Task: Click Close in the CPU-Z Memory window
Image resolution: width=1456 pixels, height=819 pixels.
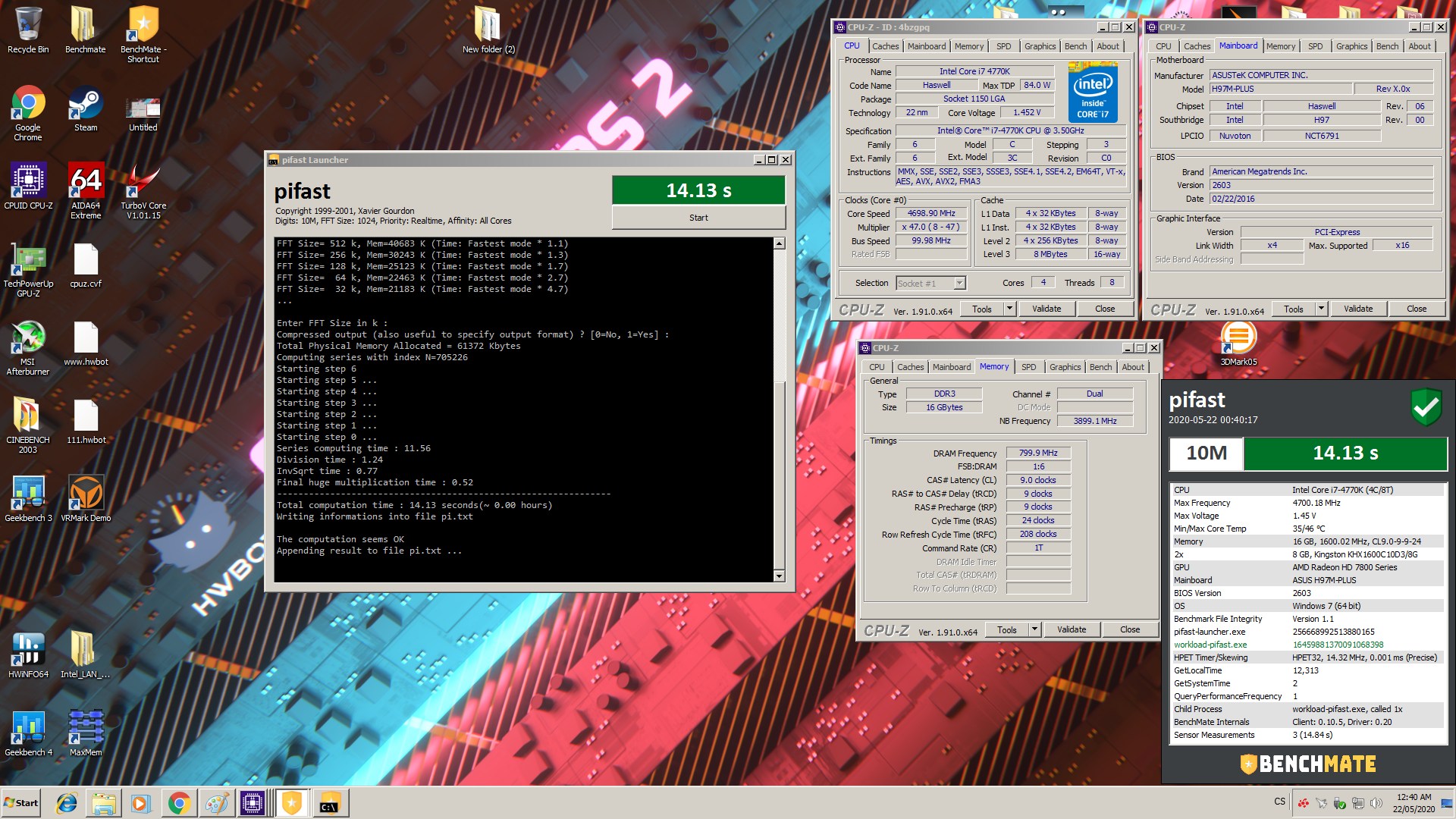Action: (x=1130, y=629)
